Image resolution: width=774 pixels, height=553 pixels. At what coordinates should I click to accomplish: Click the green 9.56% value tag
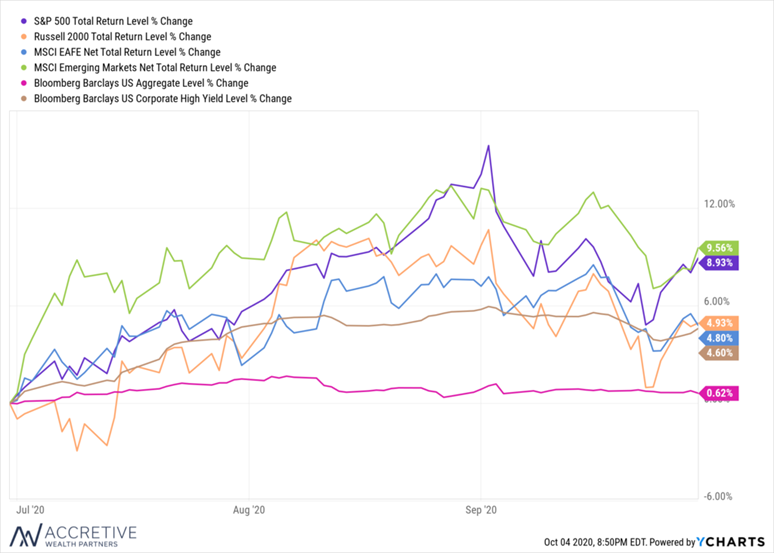pyautogui.click(x=722, y=248)
